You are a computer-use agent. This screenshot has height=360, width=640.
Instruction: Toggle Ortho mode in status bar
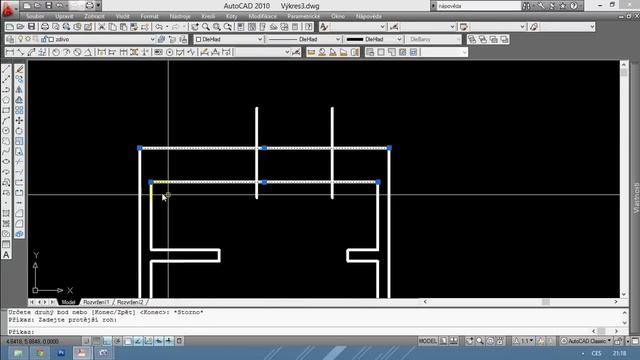coord(107,341)
